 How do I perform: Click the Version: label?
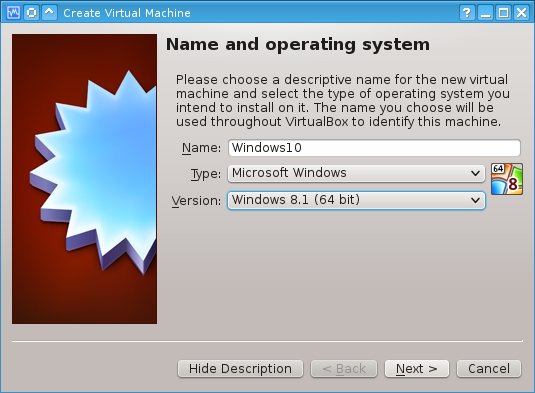[196, 201]
